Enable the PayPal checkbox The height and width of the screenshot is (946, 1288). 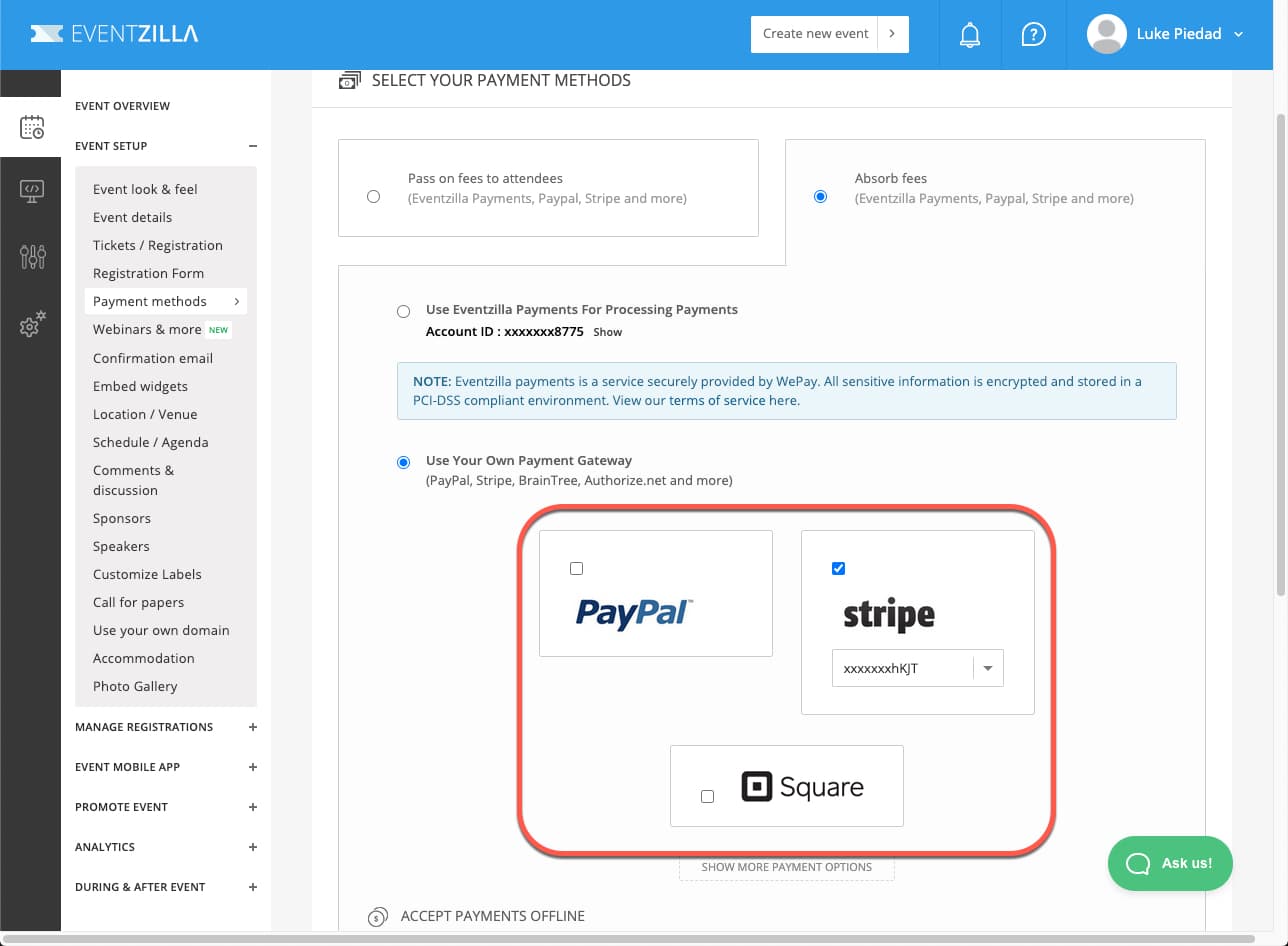click(x=576, y=568)
